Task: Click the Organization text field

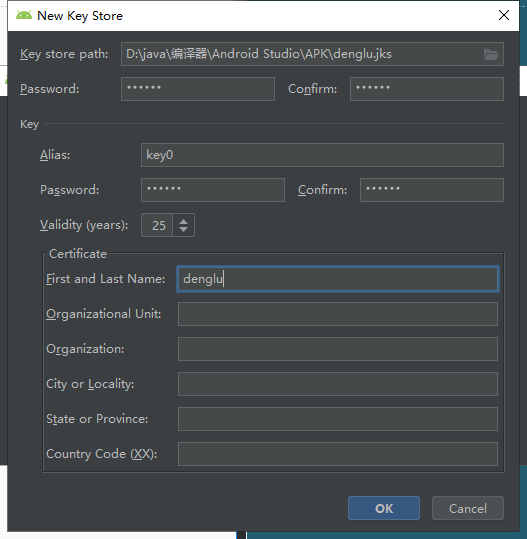Action: 338,349
